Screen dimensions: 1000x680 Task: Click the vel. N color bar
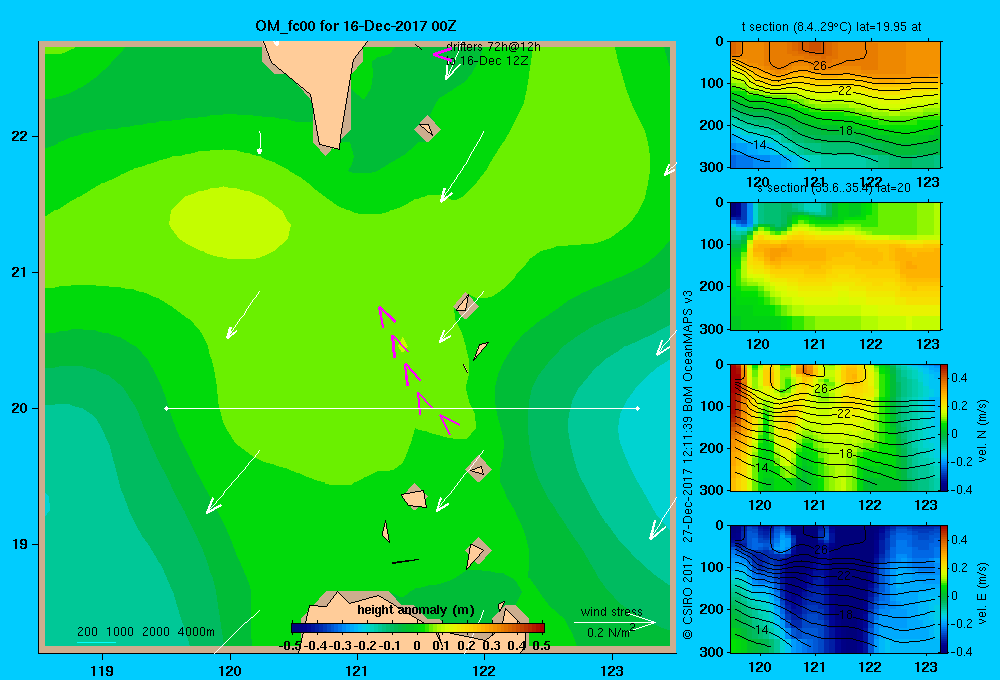point(945,427)
